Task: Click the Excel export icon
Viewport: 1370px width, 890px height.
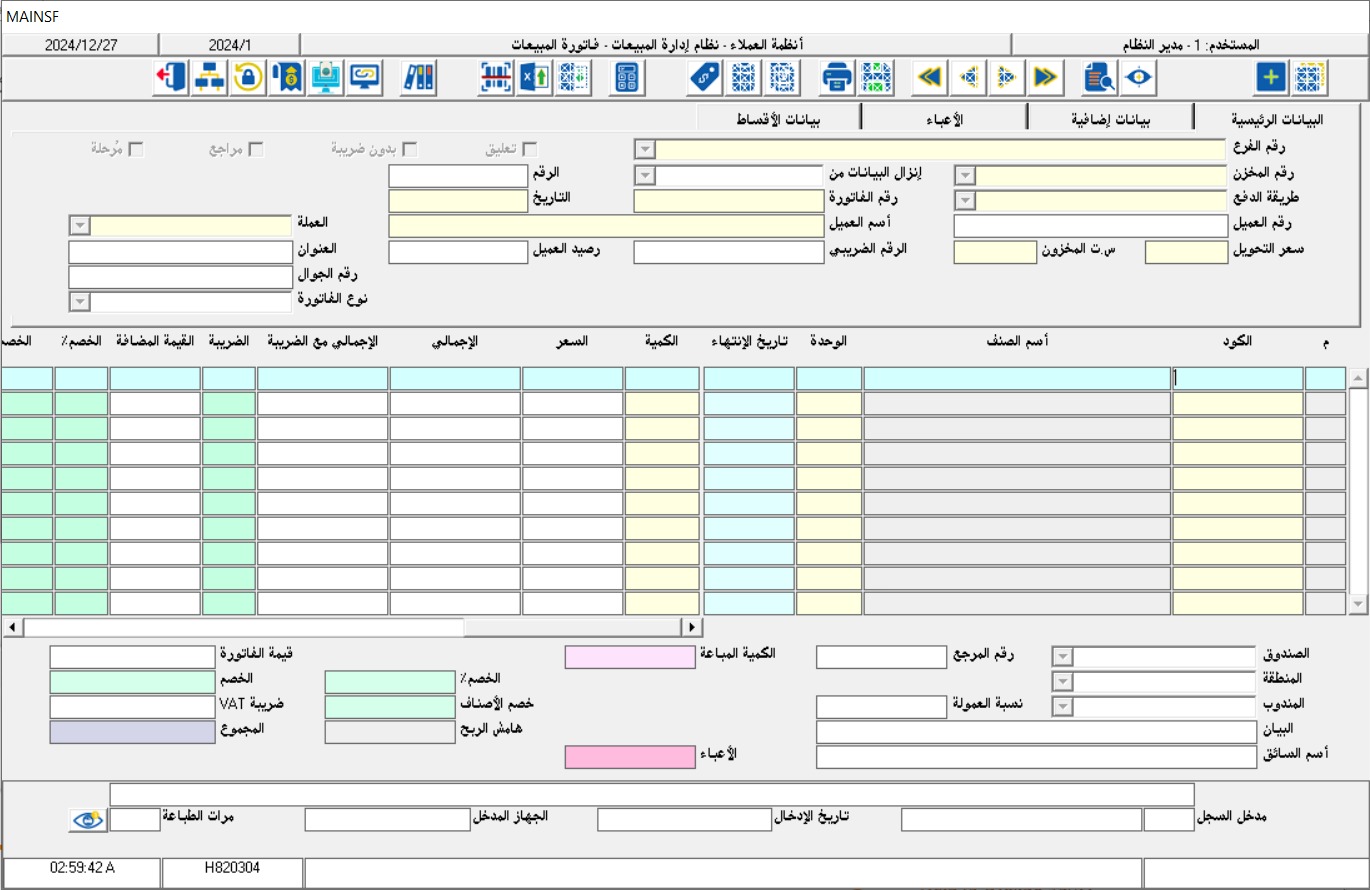Action: pyautogui.click(x=535, y=77)
